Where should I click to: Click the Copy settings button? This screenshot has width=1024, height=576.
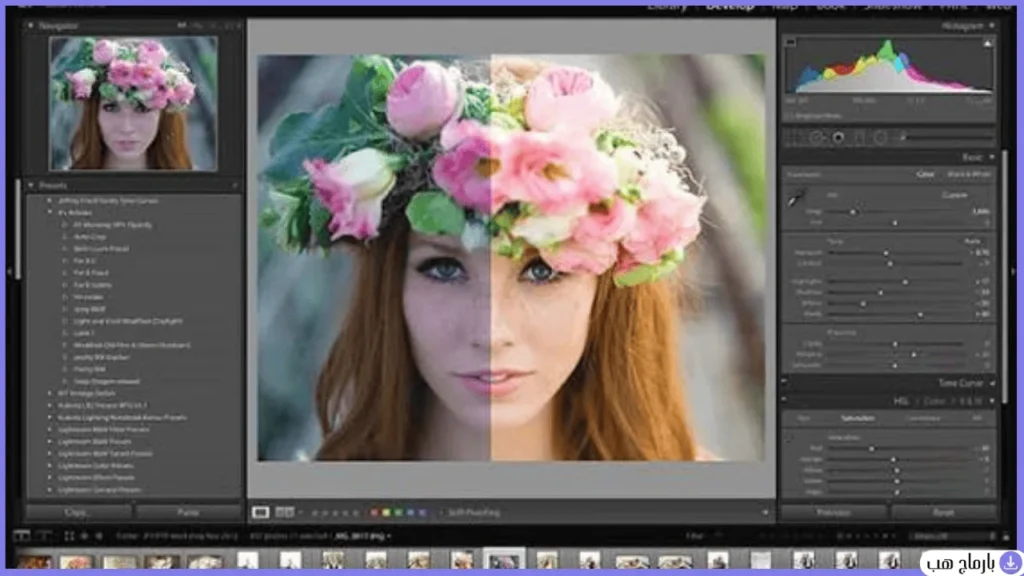(77, 513)
